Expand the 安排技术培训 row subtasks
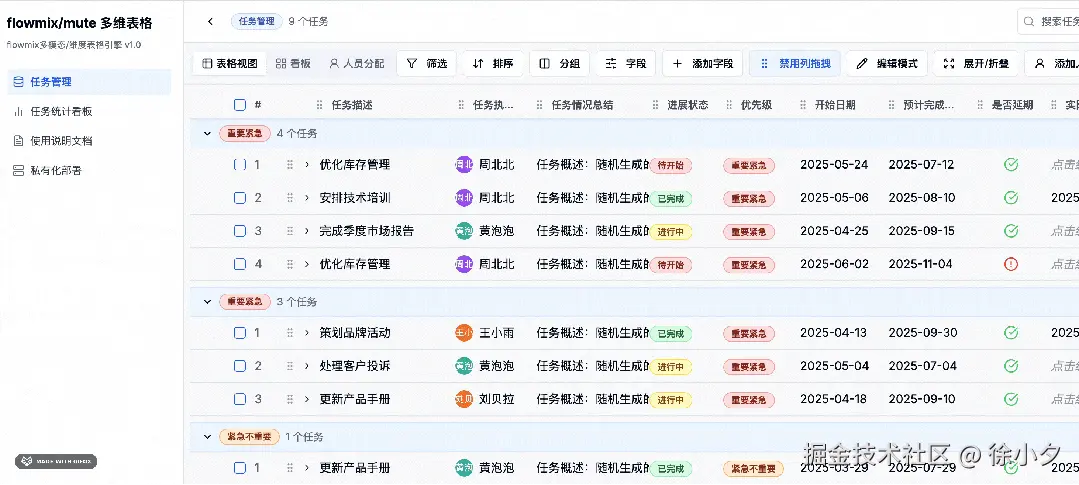This screenshot has width=1079, height=485. pyautogui.click(x=307, y=198)
